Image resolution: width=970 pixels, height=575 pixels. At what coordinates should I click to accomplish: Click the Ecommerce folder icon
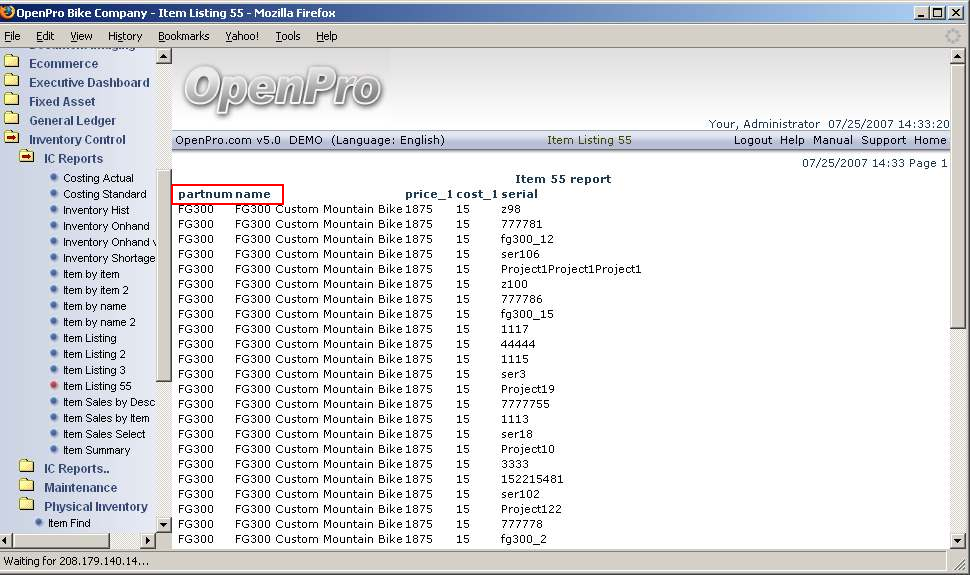12,63
